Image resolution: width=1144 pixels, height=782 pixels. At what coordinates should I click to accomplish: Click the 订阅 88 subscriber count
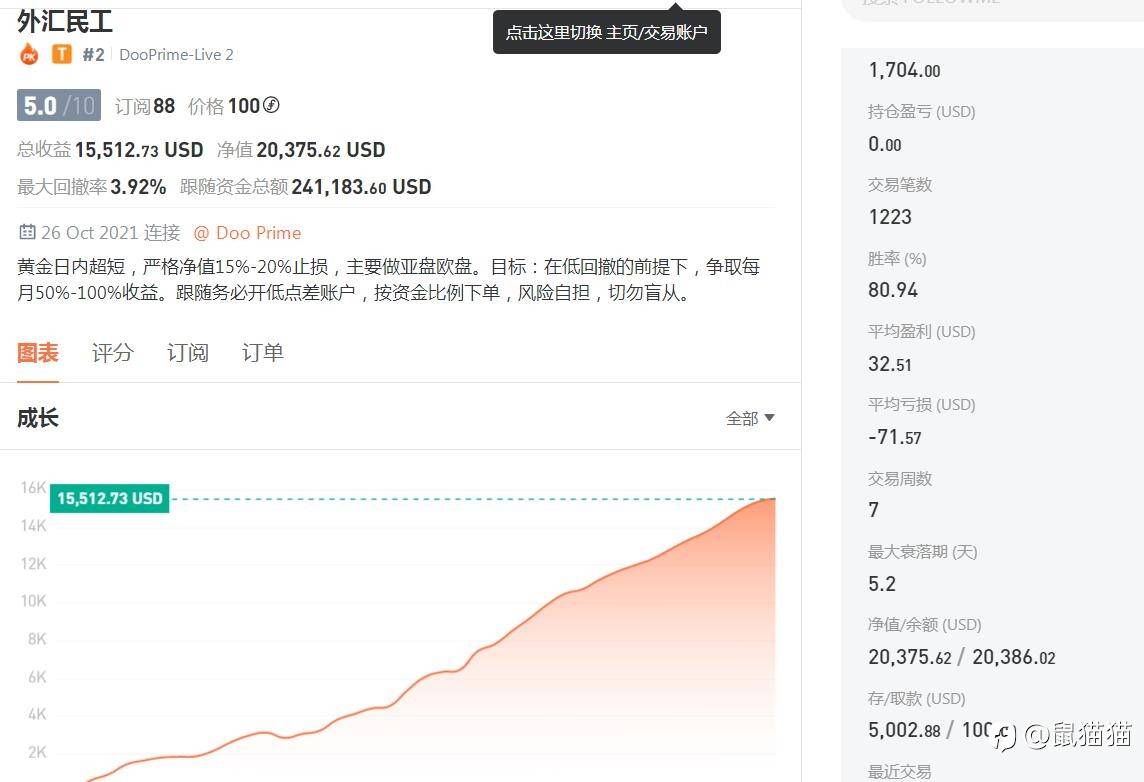pyautogui.click(x=143, y=105)
